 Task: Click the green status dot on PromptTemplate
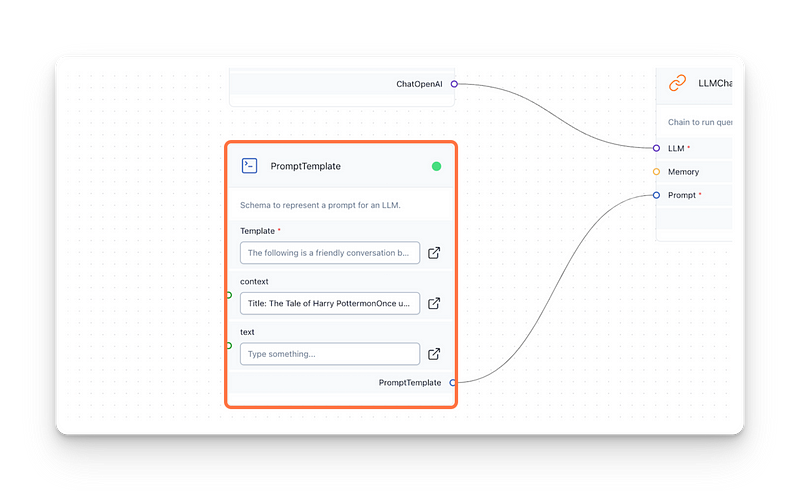436,166
